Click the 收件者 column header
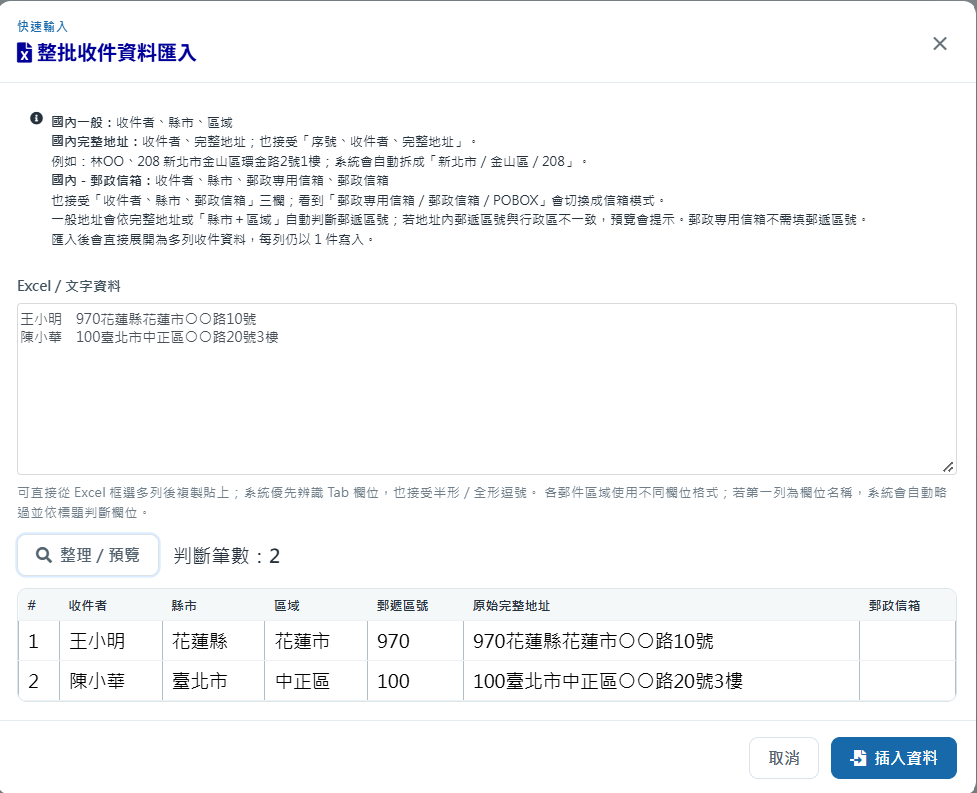The image size is (977, 793). coord(87,605)
